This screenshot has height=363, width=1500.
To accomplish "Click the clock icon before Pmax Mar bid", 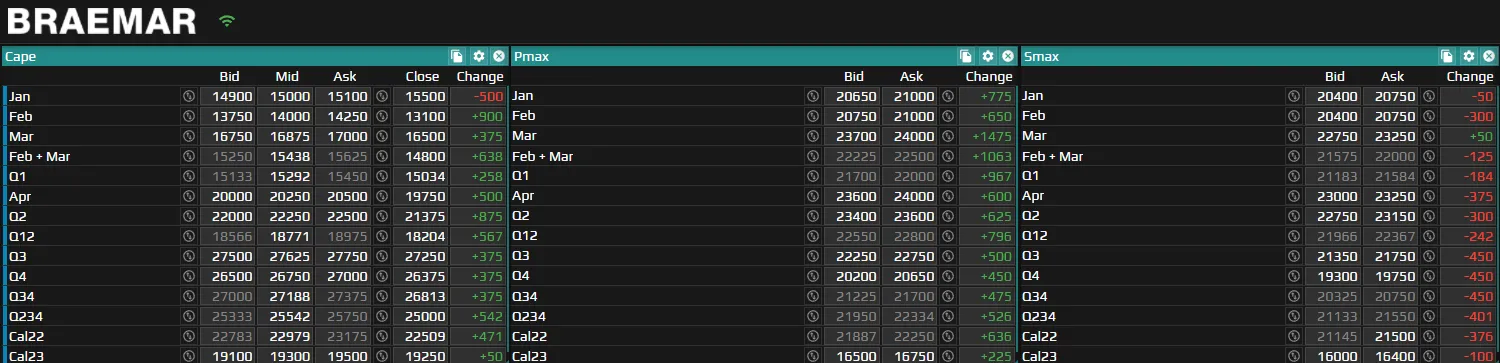I will tap(813, 136).
